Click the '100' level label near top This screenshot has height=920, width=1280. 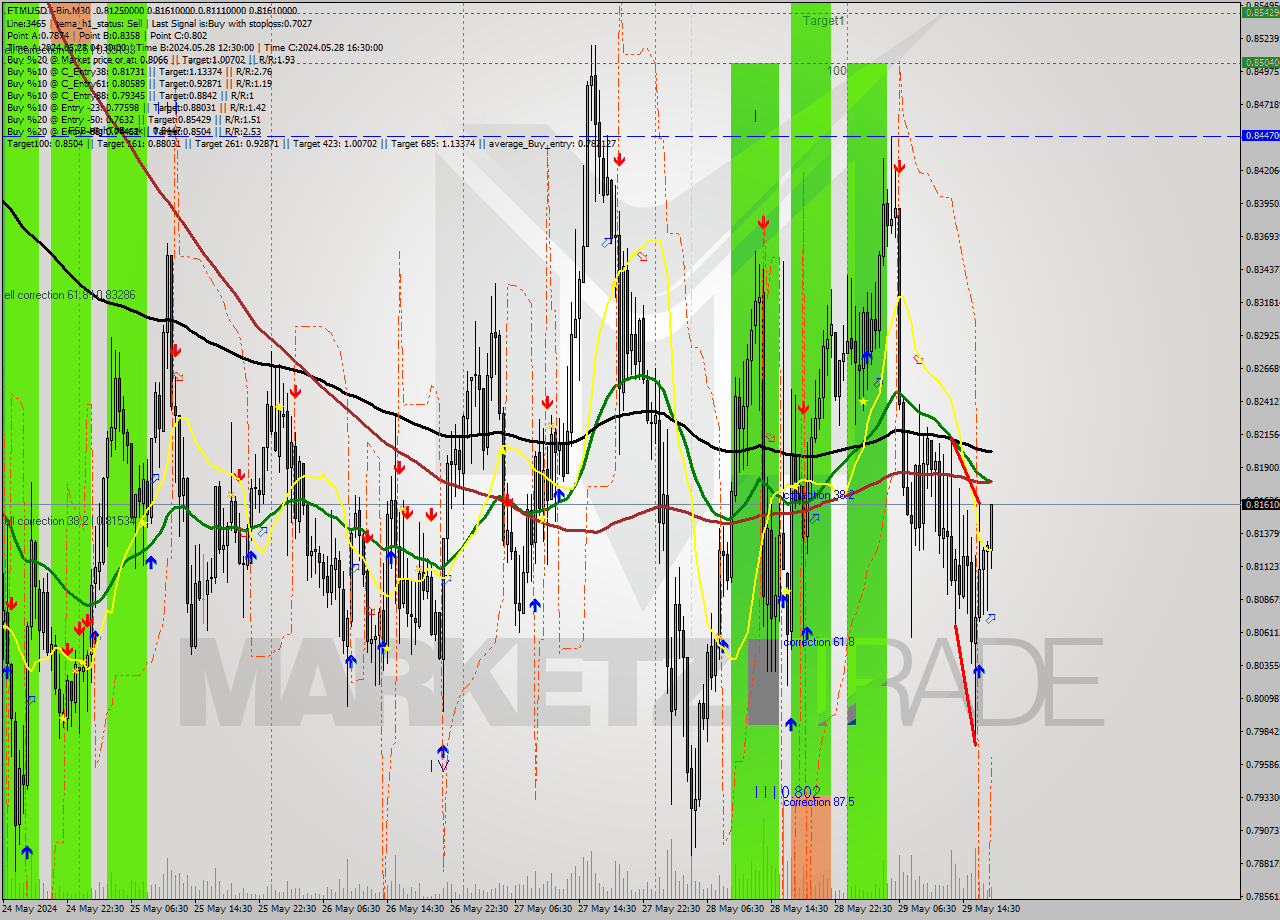click(x=838, y=71)
